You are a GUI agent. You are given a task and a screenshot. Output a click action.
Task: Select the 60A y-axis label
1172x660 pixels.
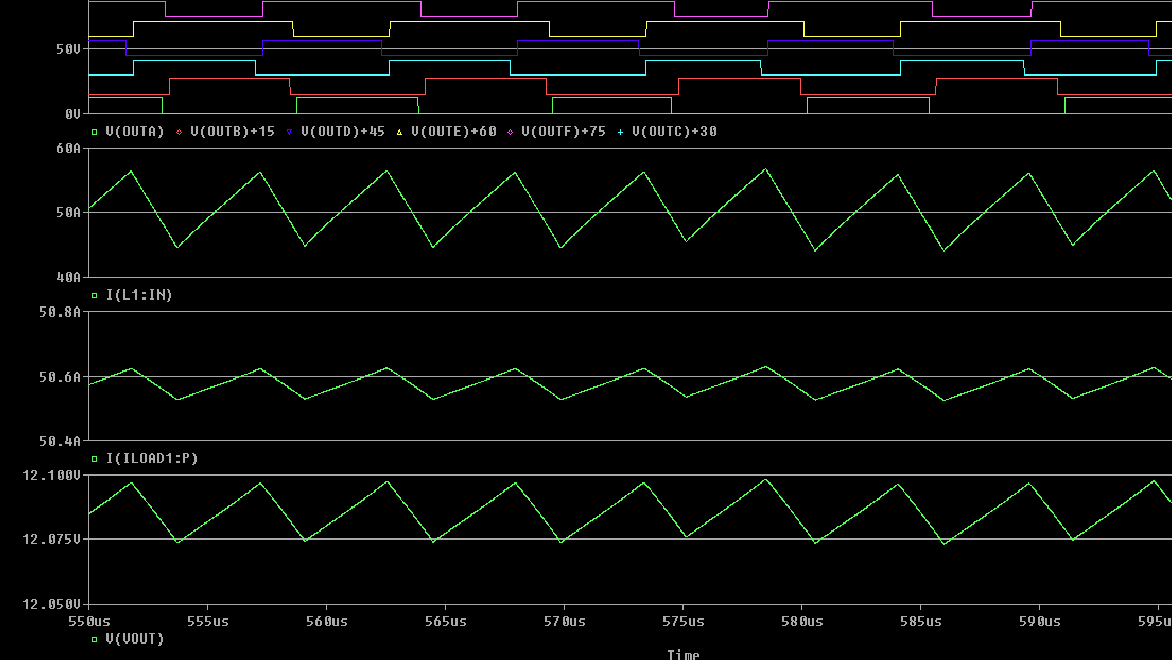pyautogui.click(x=68, y=148)
